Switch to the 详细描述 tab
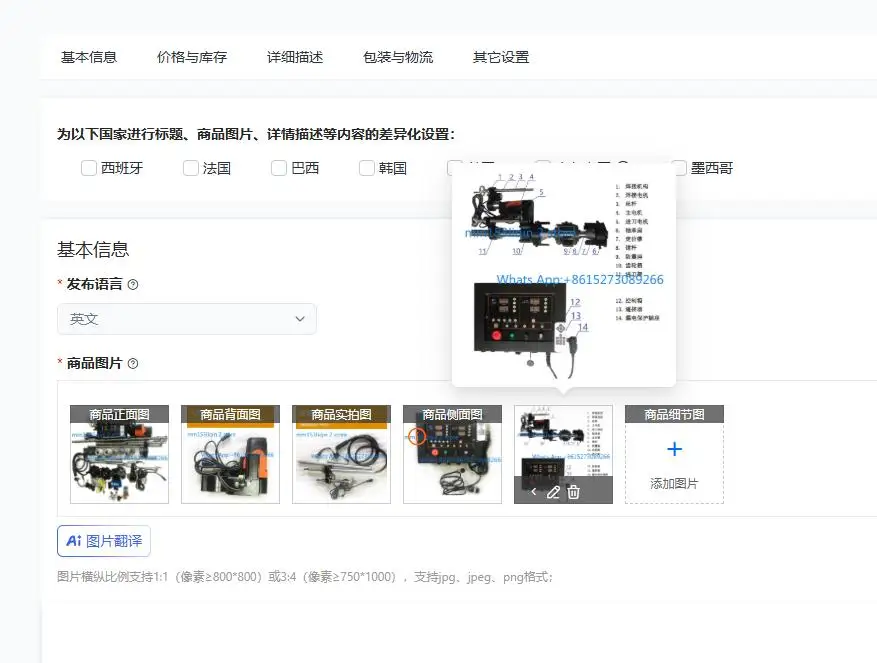The height and width of the screenshot is (663, 877). pos(295,57)
